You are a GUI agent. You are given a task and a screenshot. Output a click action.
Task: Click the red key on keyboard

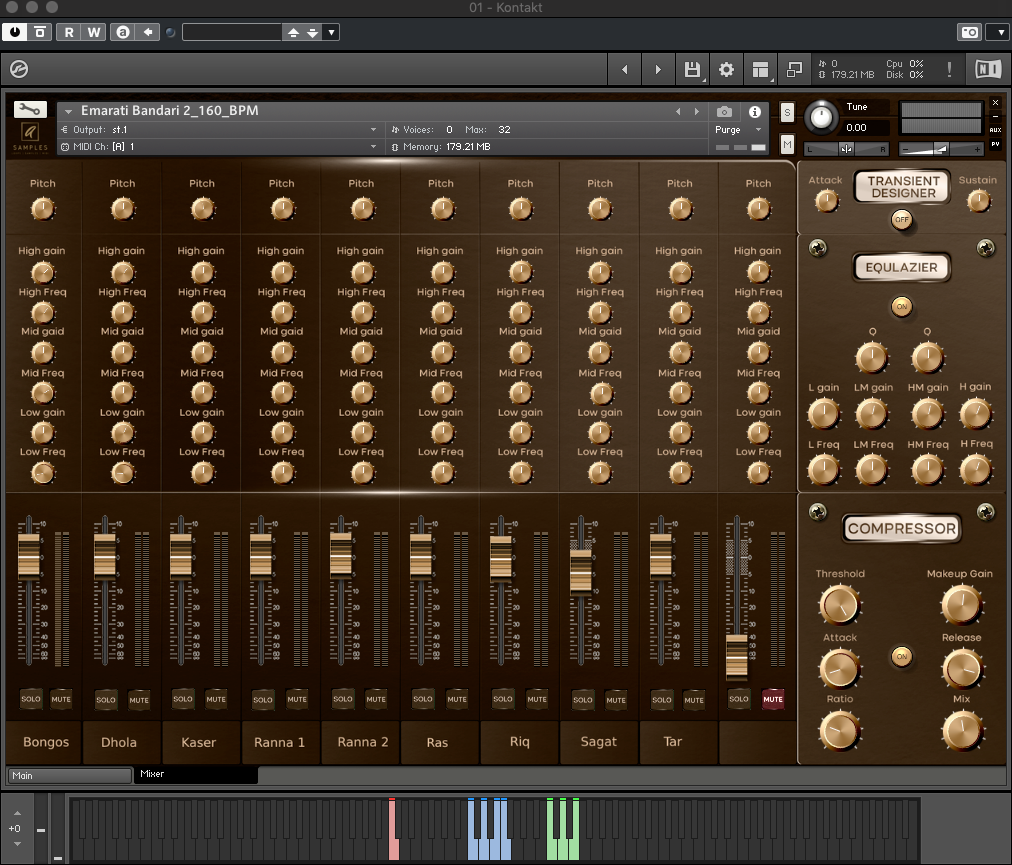point(393,829)
